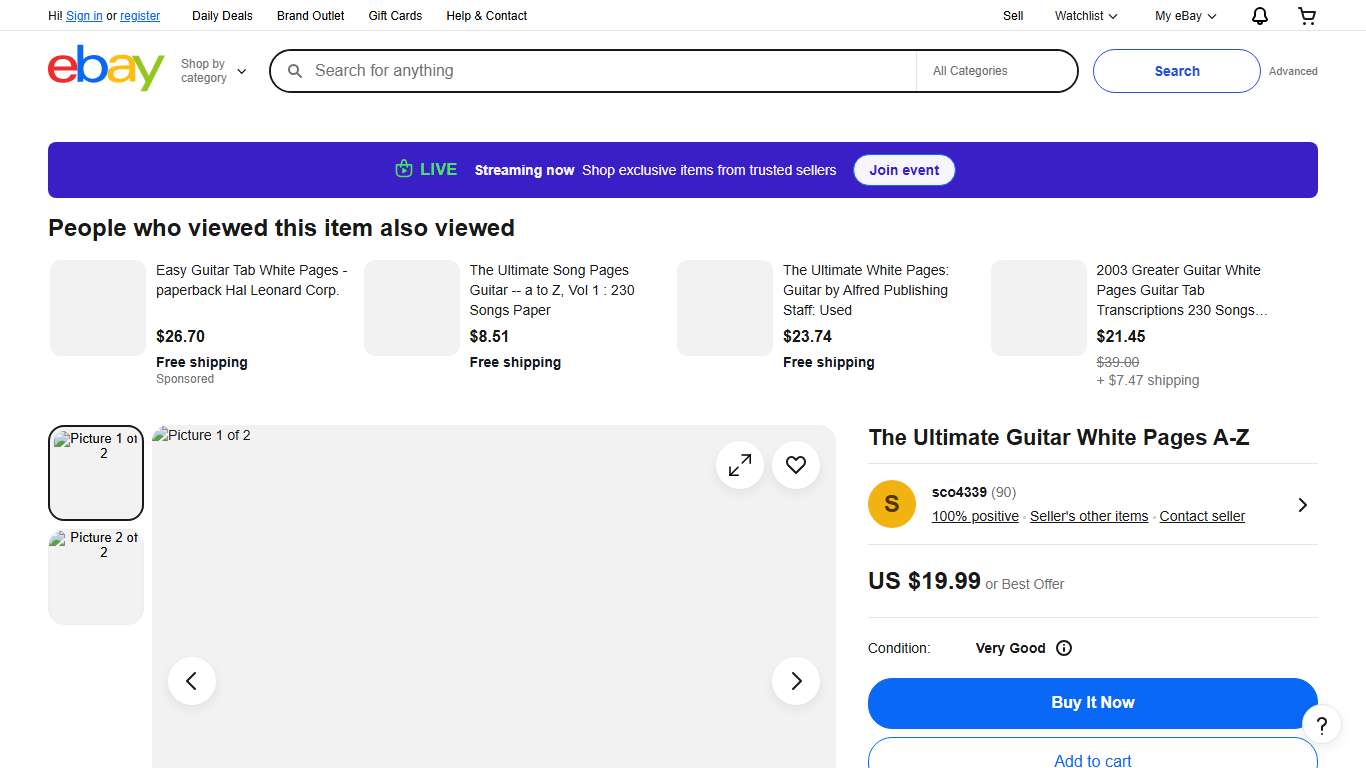
Task: Expand the My eBay menu
Action: pos(1184,15)
